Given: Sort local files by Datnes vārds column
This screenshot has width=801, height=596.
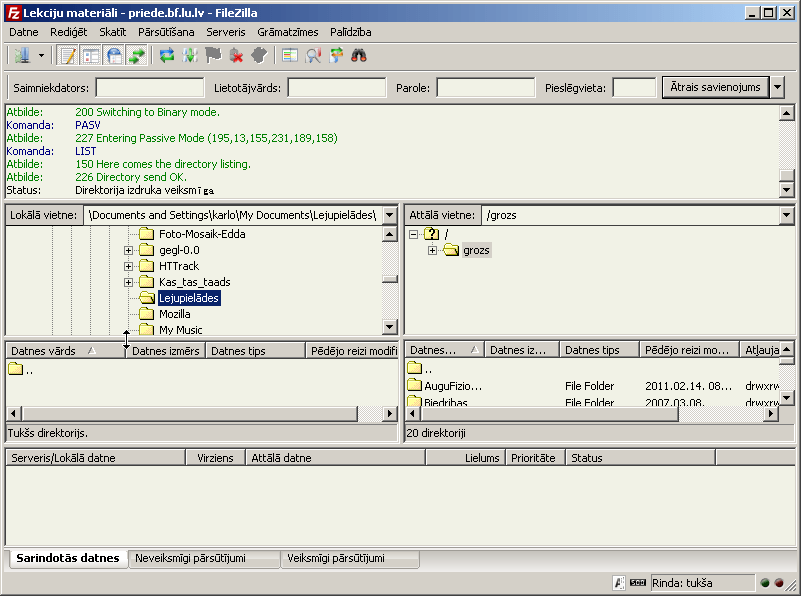Looking at the screenshot, I should pyautogui.click(x=65, y=351).
